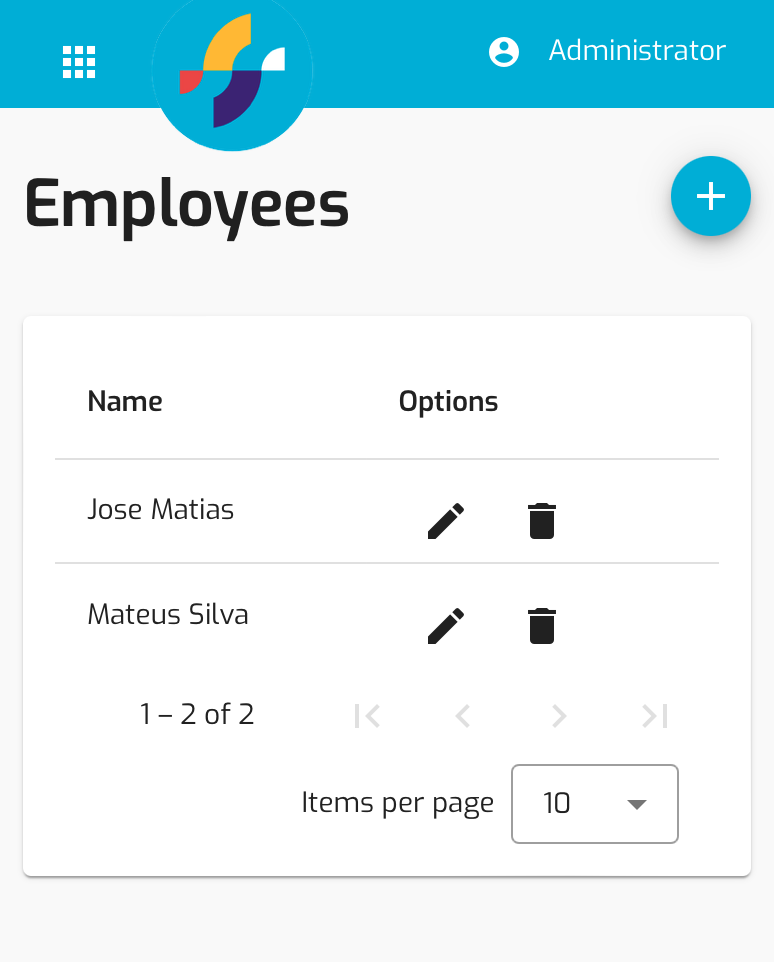Click the Administrator username label
774x962 pixels.
[637, 50]
